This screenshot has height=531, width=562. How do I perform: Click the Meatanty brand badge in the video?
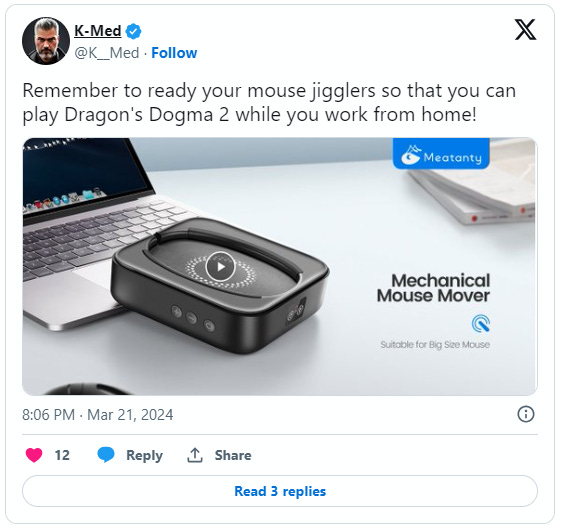pyautogui.click(x=441, y=155)
